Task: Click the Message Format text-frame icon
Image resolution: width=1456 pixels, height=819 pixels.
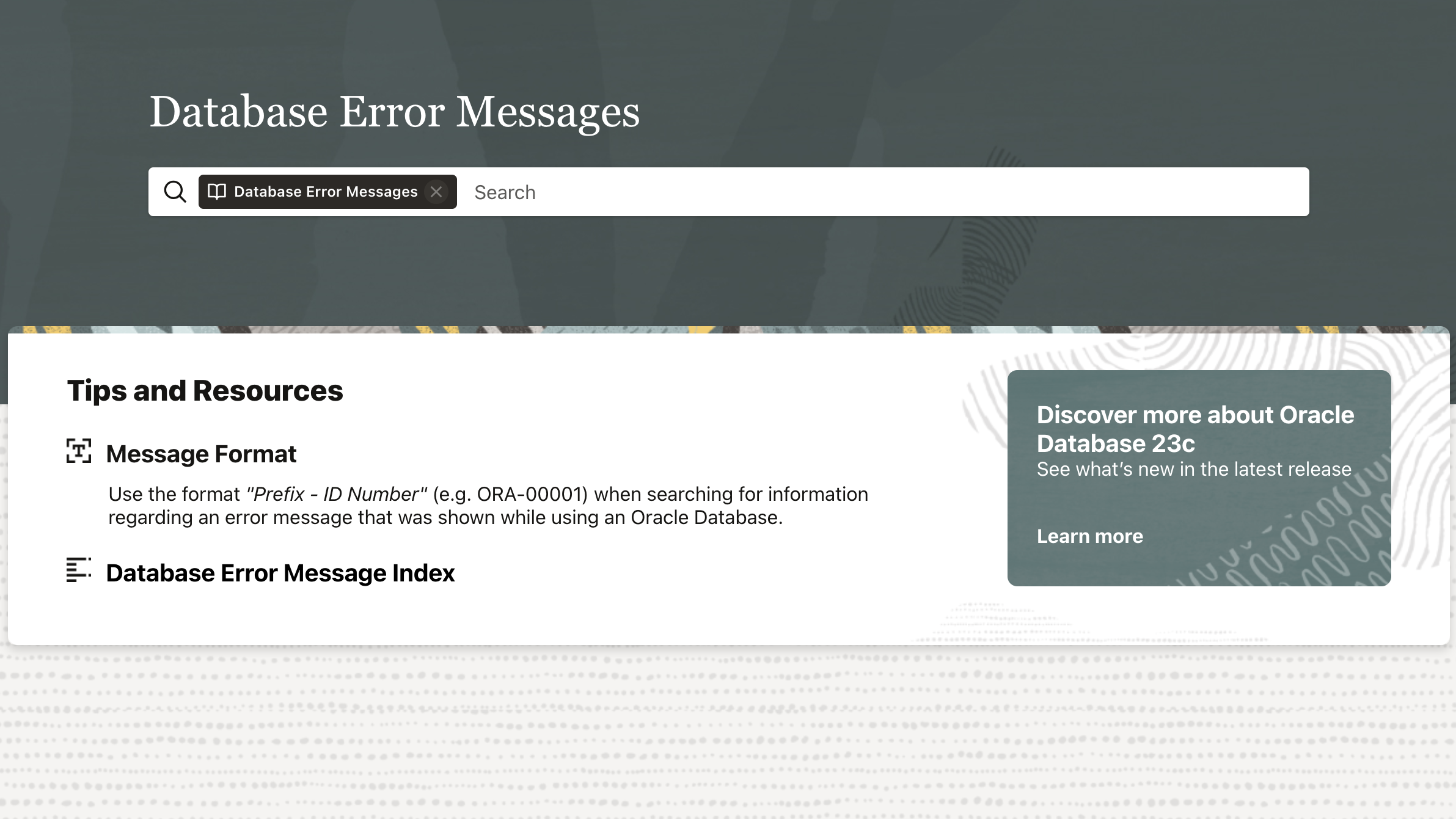Action: click(79, 451)
